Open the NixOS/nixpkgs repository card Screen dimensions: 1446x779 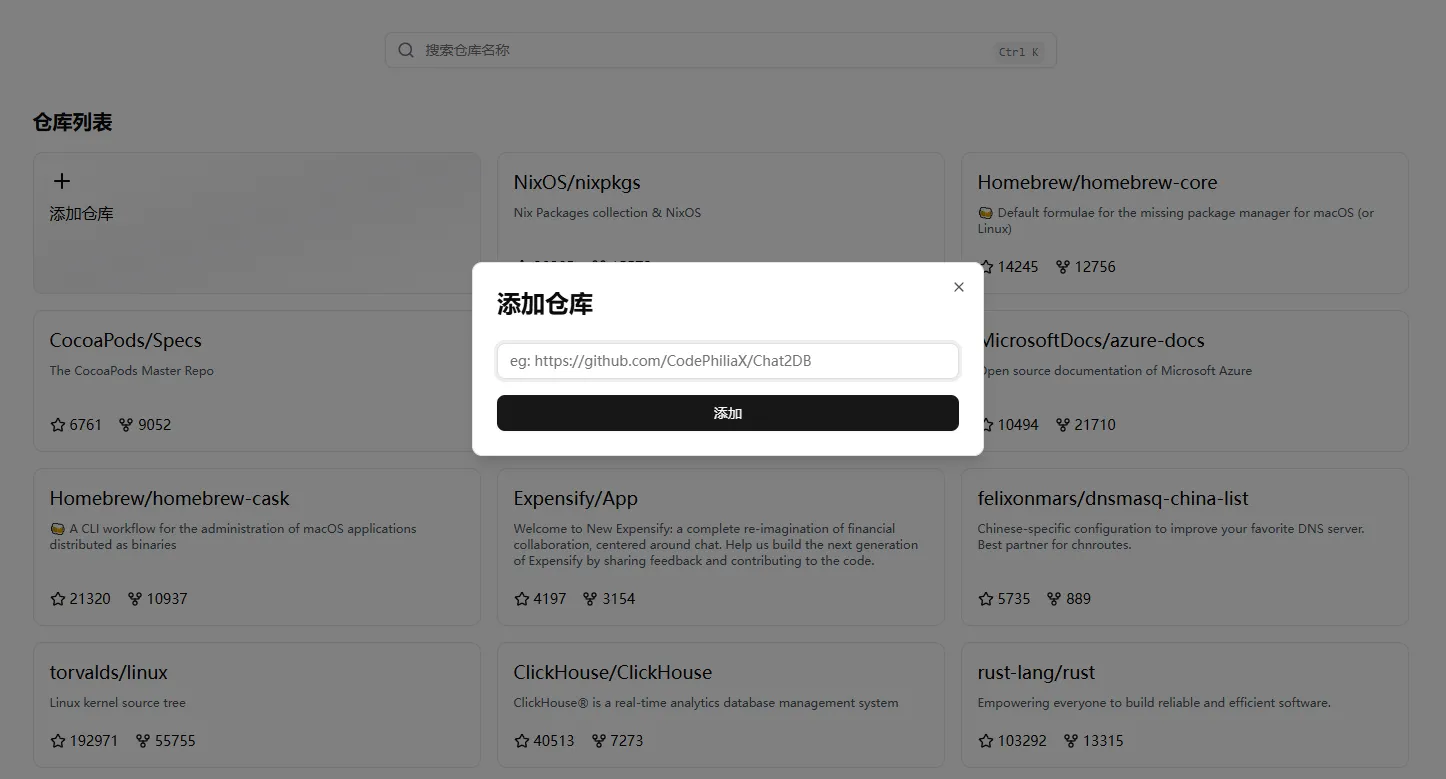pos(577,183)
